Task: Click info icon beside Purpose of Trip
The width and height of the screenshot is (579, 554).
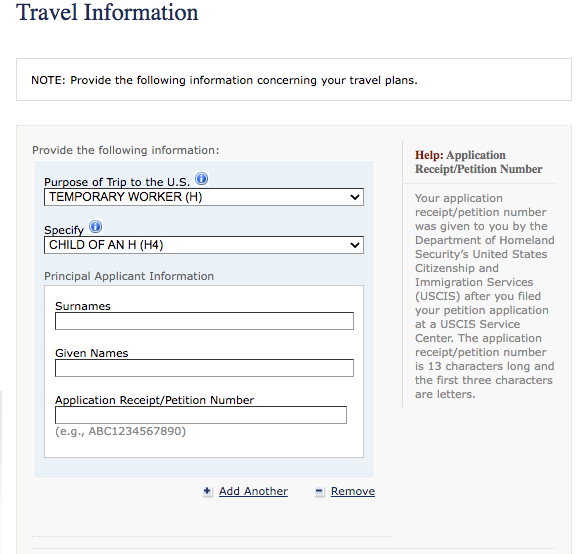Action: point(202,179)
